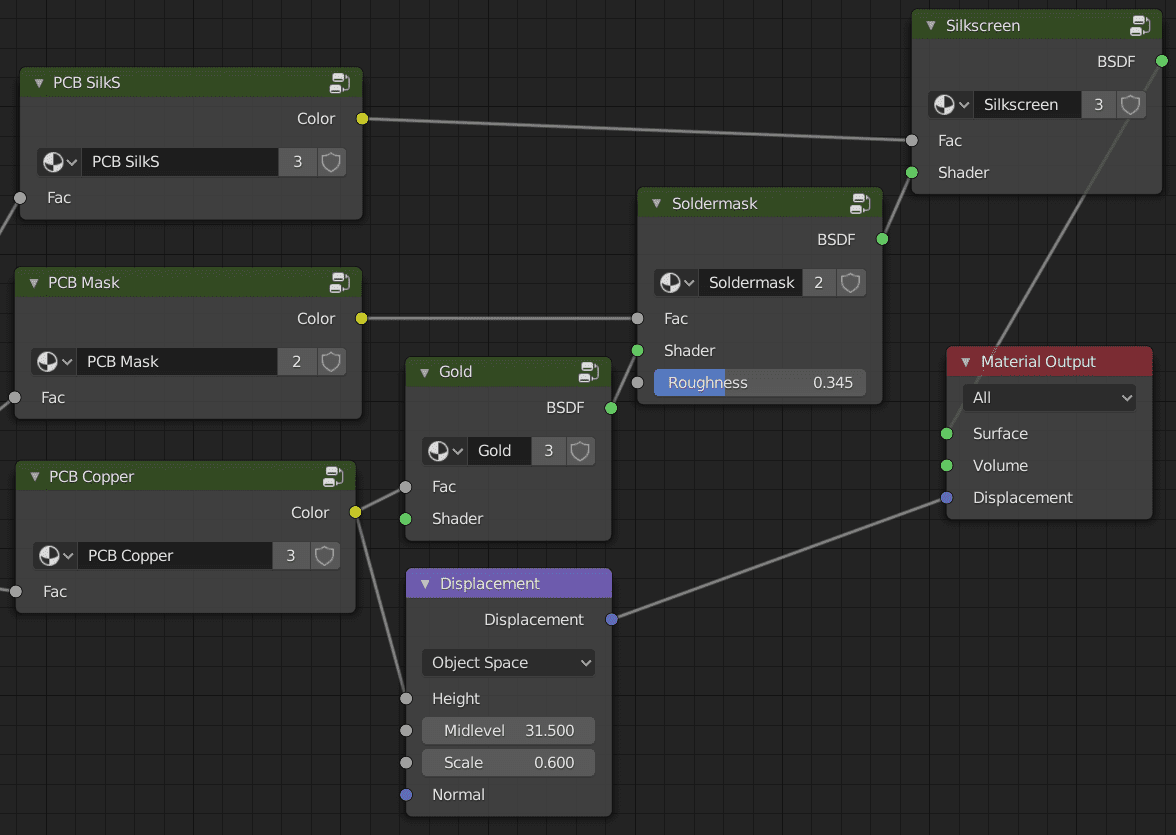Click the BSDF output socket of Soldermask node
This screenshot has height=835, width=1176.
882,239
